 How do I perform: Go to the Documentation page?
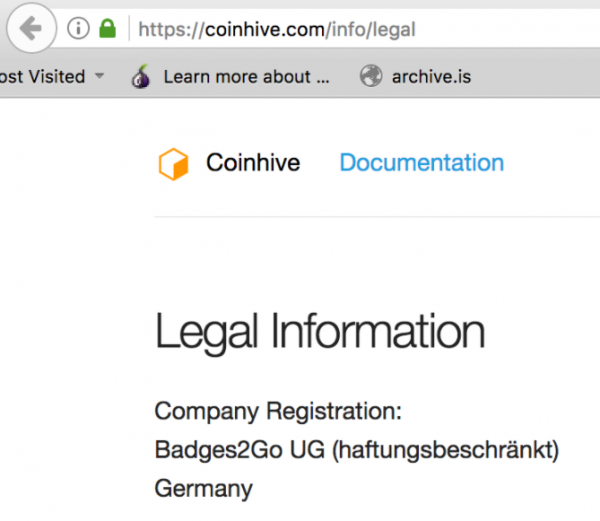click(421, 163)
